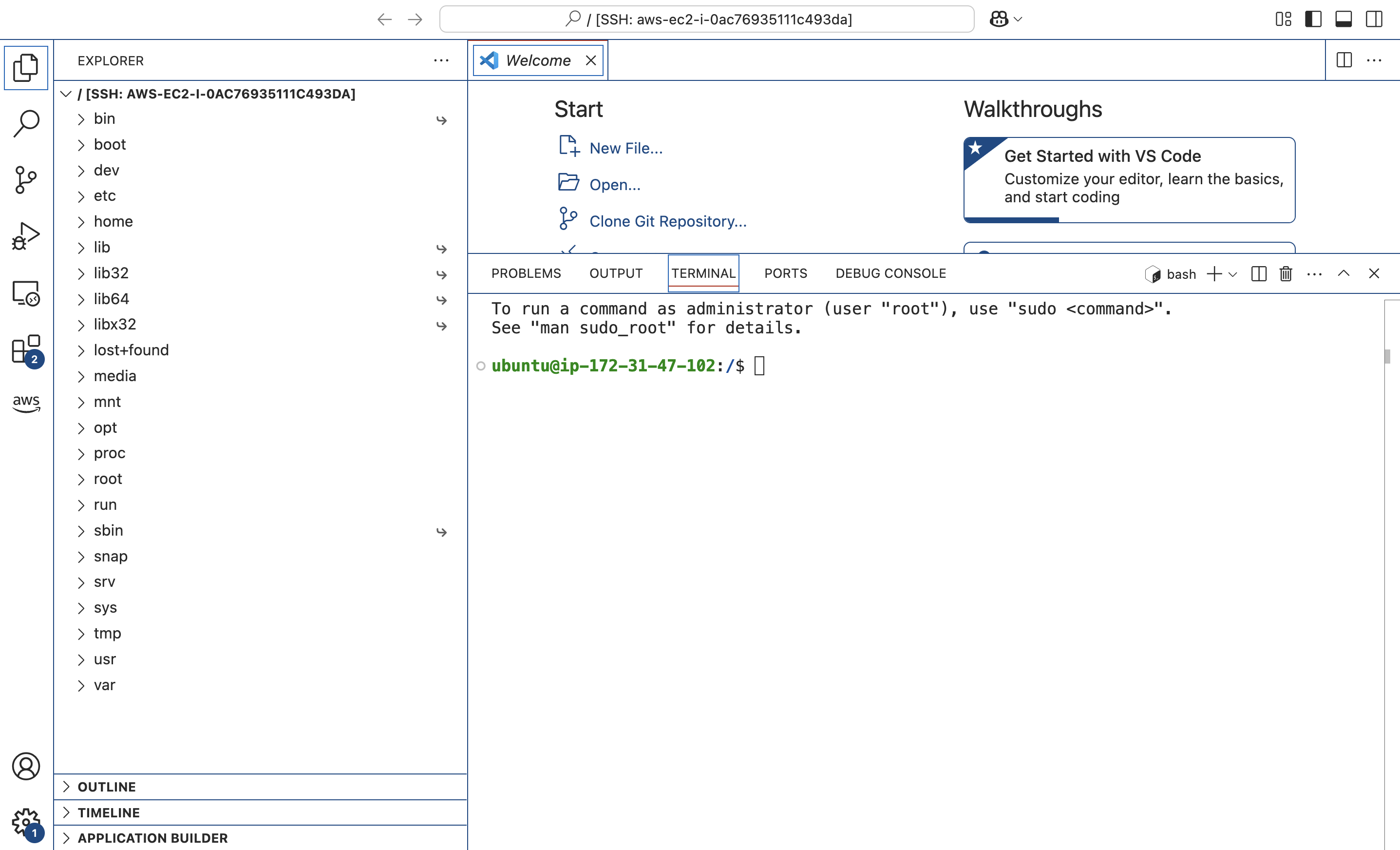The height and width of the screenshot is (850, 1400).
Task: Select the root folder in tree
Action: coord(260,479)
